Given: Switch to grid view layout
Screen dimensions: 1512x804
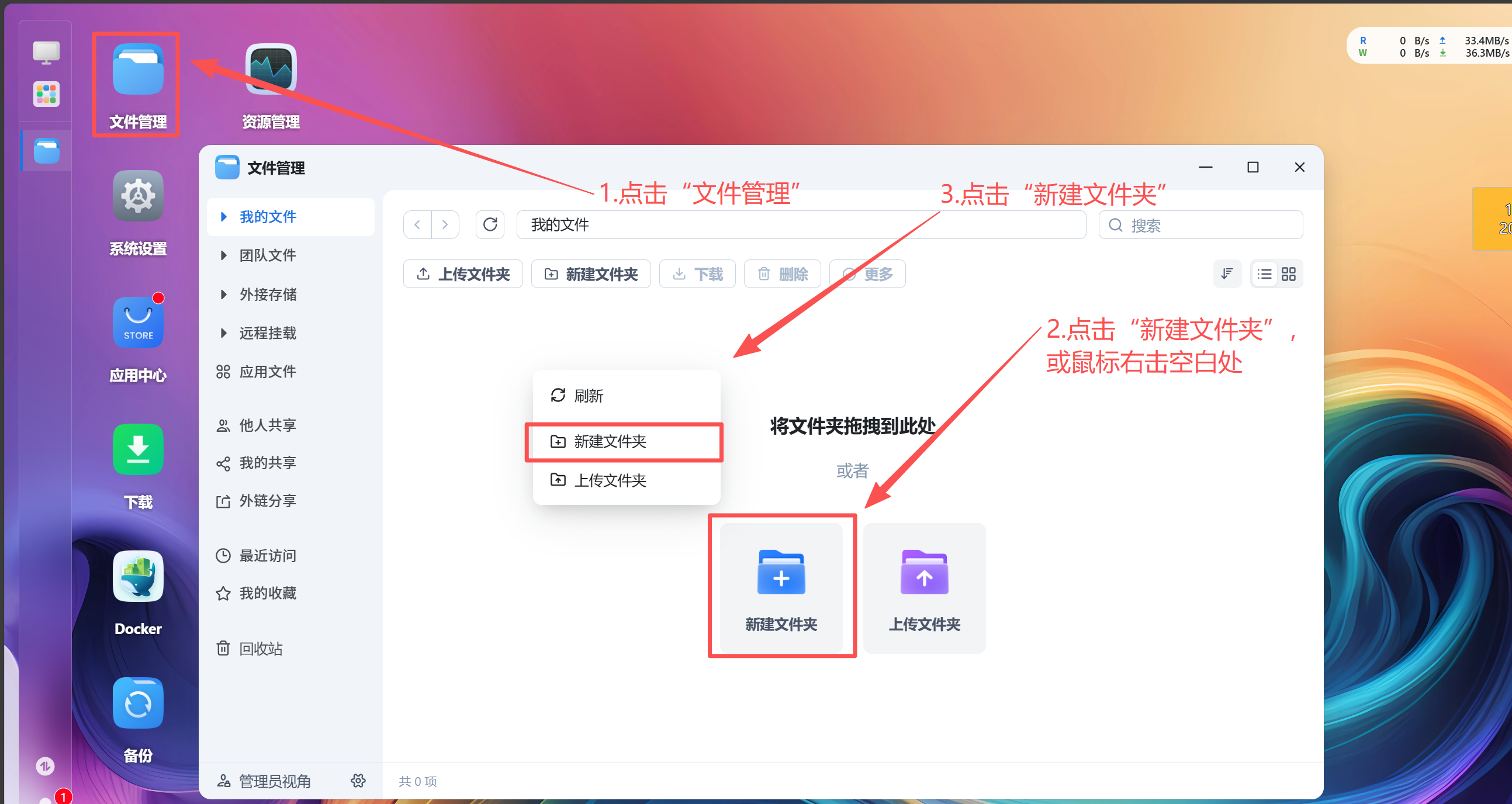Looking at the screenshot, I should pos(1288,274).
